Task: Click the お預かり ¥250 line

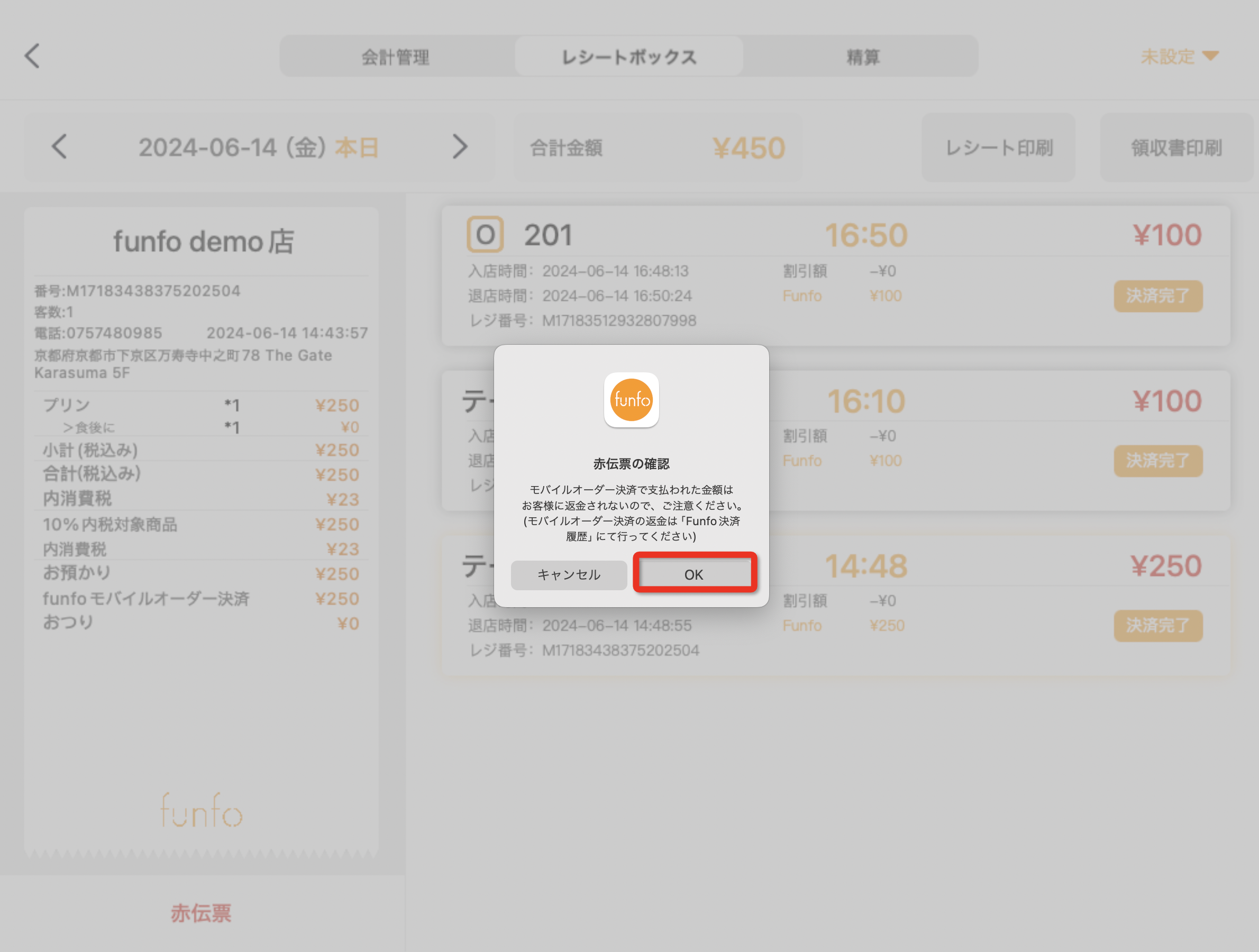Action: point(201,573)
